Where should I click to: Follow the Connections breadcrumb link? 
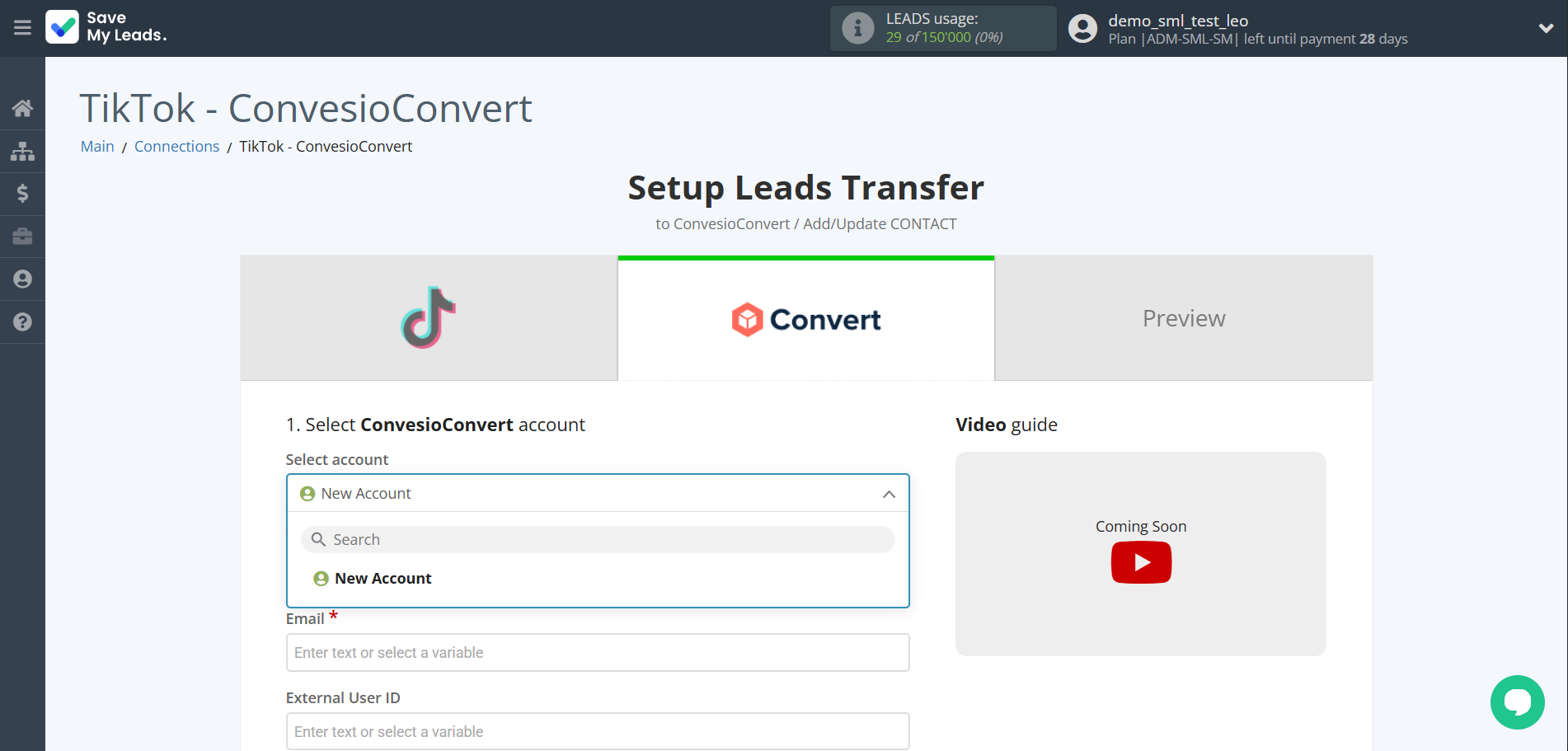pos(177,146)
